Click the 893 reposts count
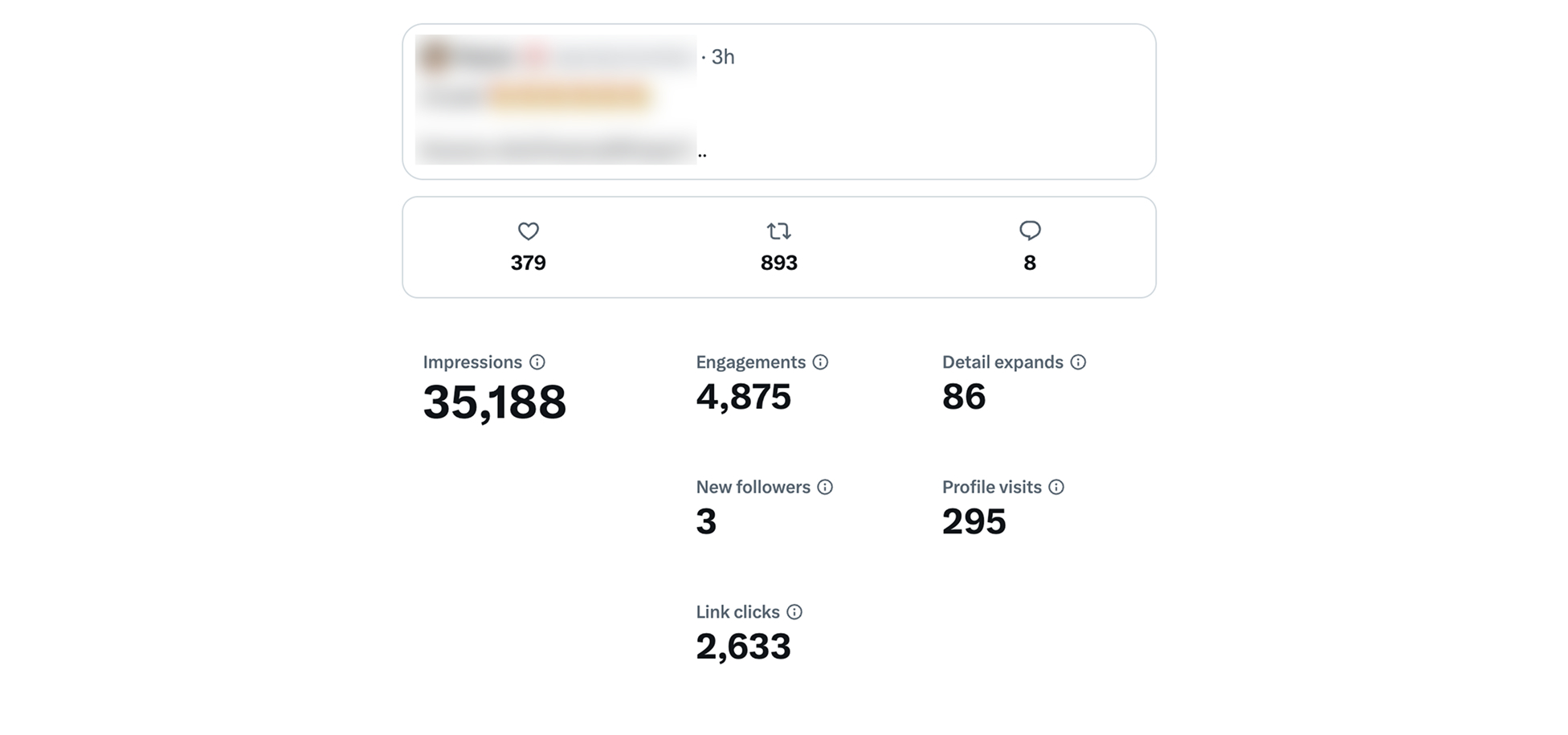Screen dimensions: 1568x735 [x=778, y=263]
